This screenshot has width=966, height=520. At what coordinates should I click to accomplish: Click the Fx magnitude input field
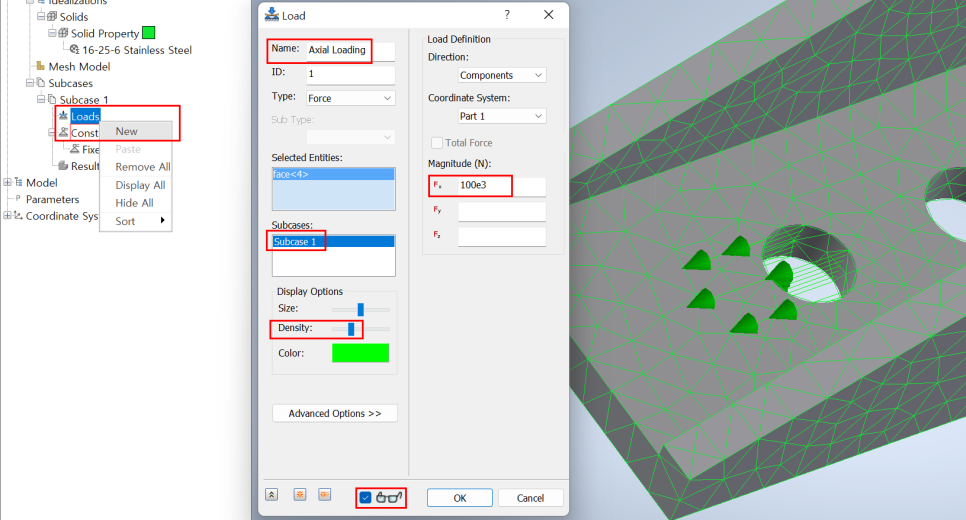click(500, 186)
